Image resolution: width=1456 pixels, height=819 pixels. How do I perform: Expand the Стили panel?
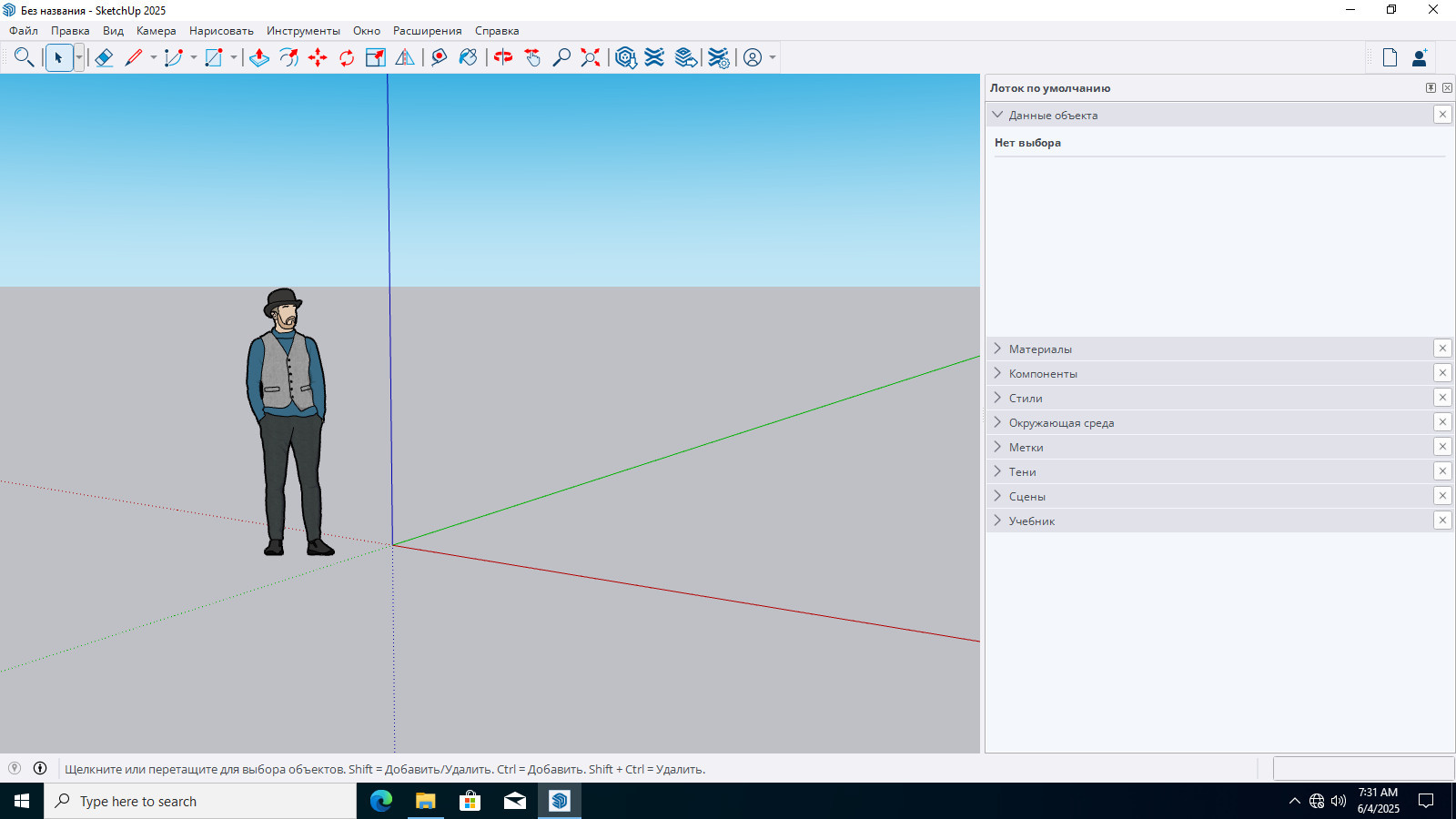997,398
